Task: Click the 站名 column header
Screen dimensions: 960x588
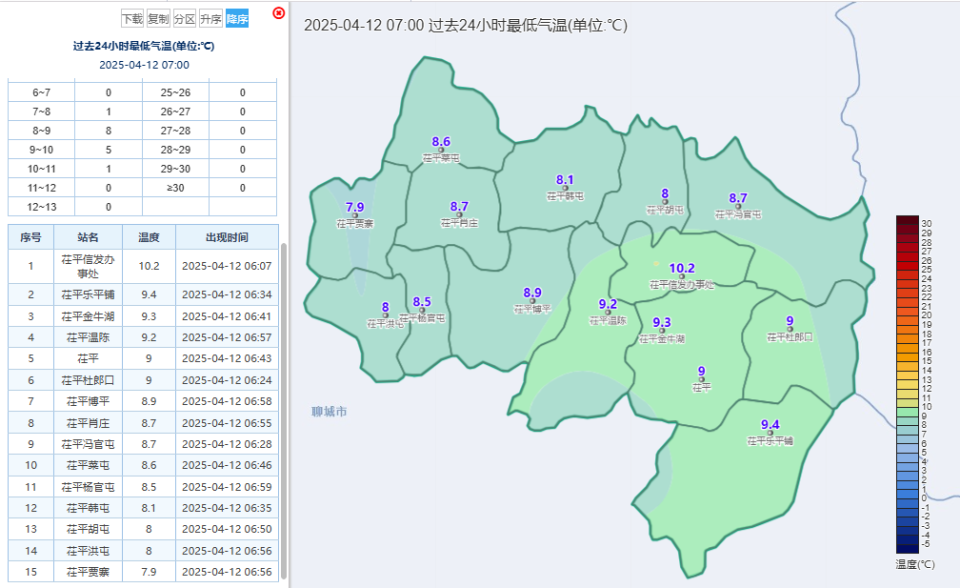Action: [x=88, y=237]
